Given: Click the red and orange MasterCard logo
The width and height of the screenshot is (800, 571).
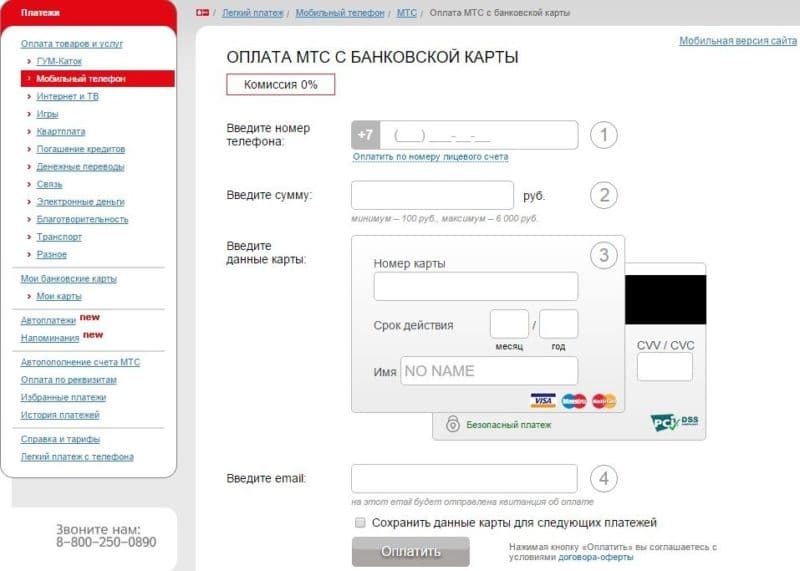Looking at the screenshot, I should (x=605, y=401).
